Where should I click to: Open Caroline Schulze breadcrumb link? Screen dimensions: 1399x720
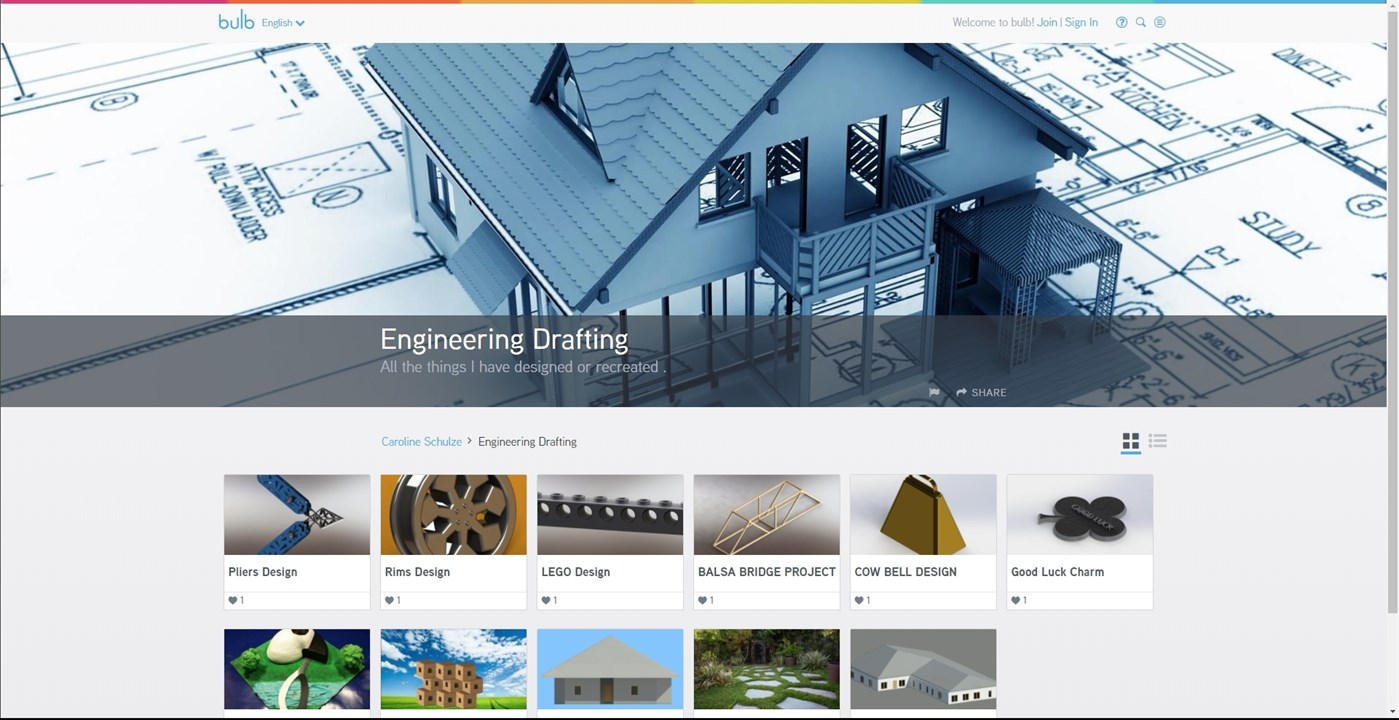(x=421, y=441)
